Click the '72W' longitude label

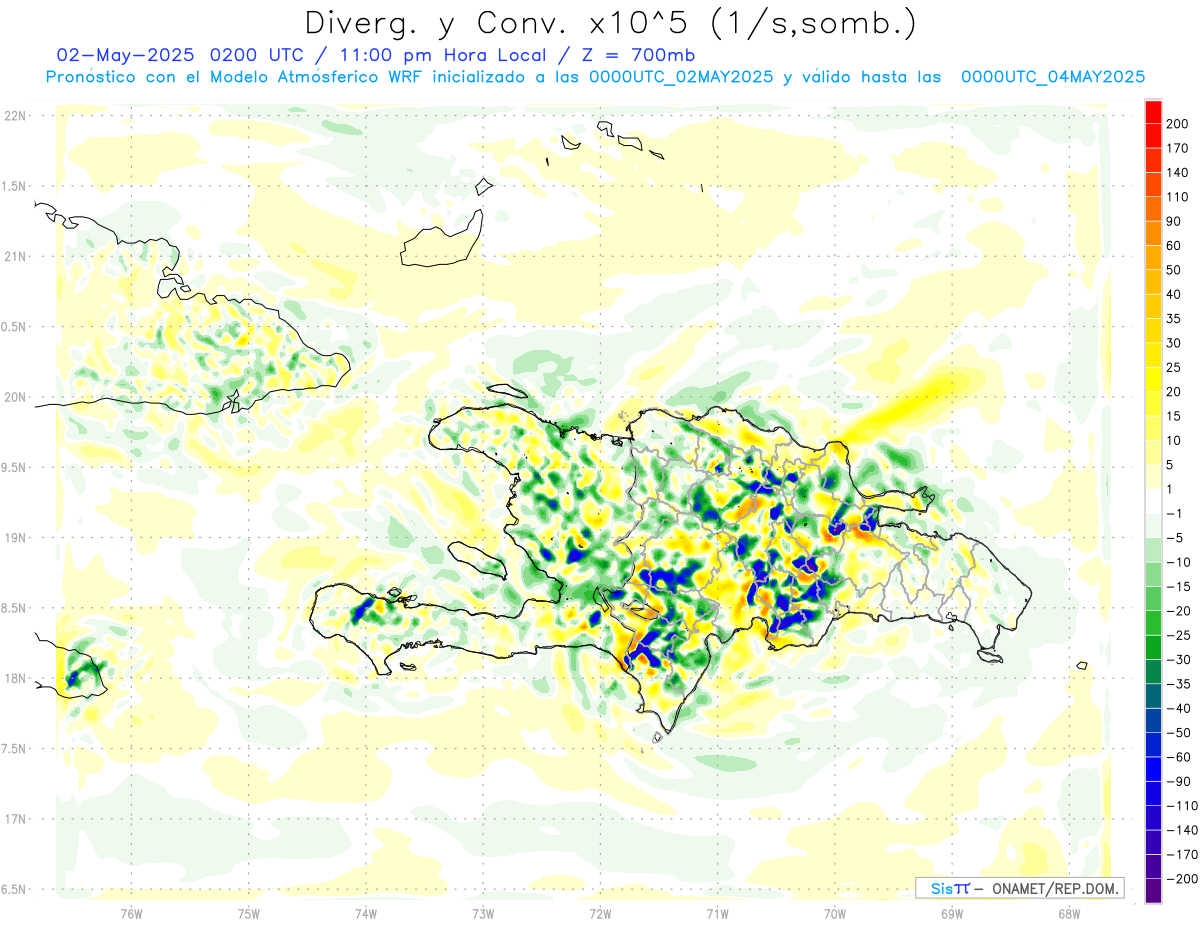pos(600,913)
